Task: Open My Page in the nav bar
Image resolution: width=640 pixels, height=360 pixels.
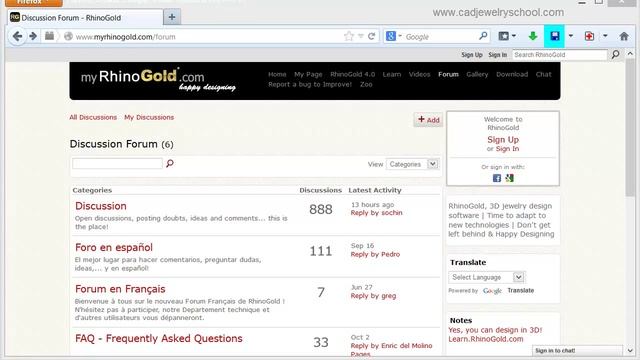Action: point(308,74)
